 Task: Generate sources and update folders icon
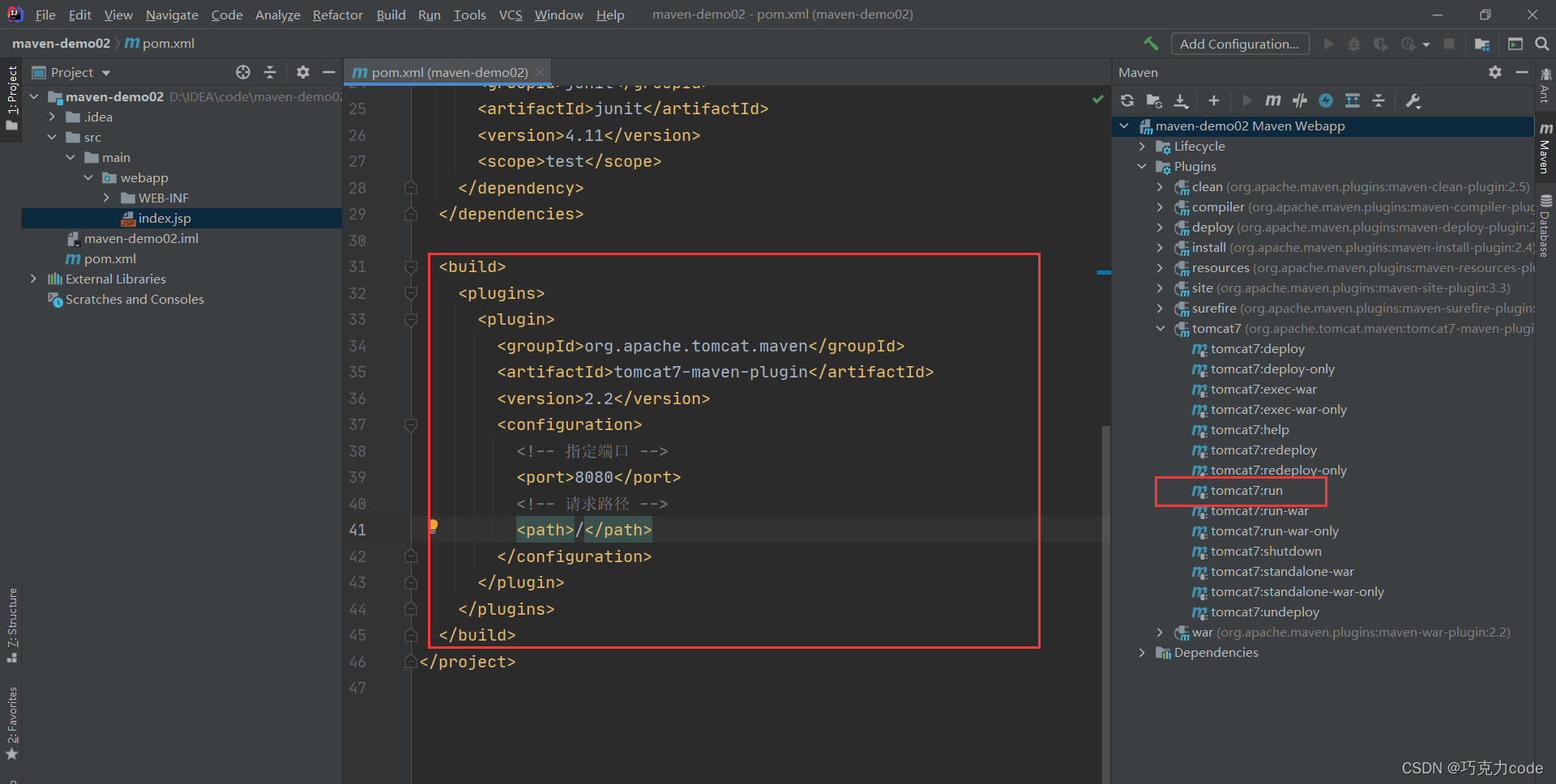click(x=1154, y=100)
